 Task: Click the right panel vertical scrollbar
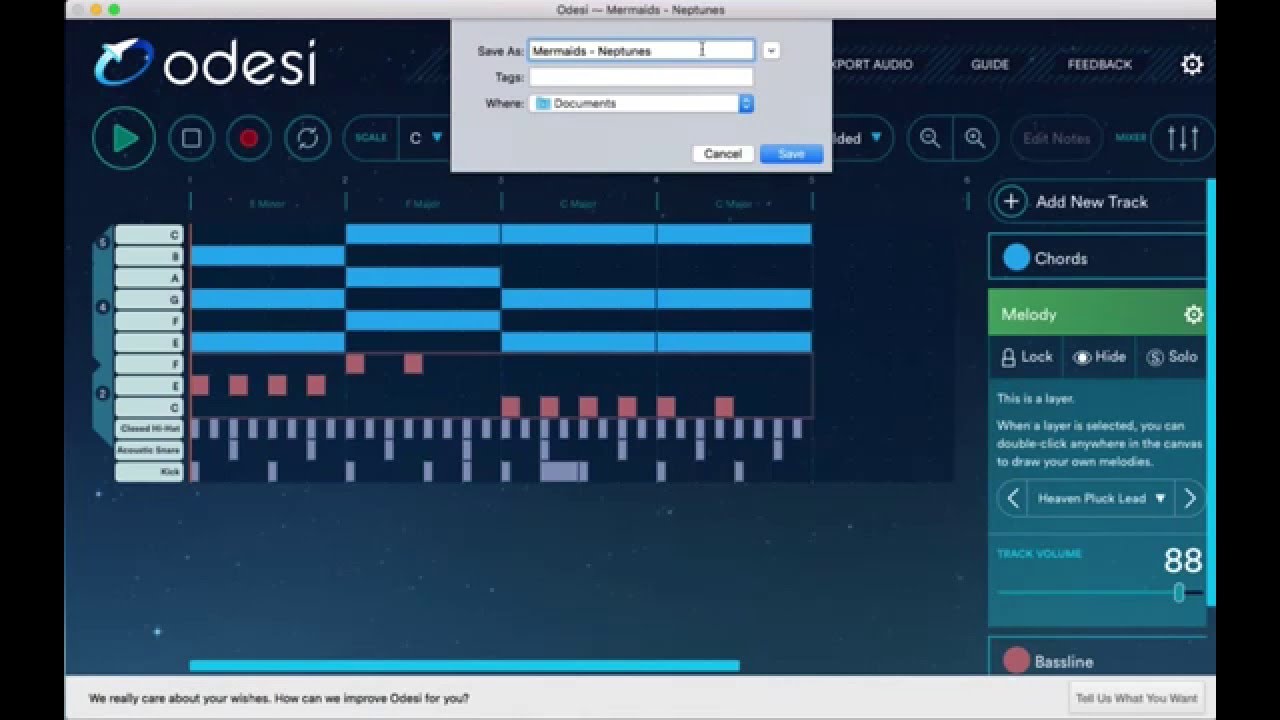click(x=1211, y=392)
